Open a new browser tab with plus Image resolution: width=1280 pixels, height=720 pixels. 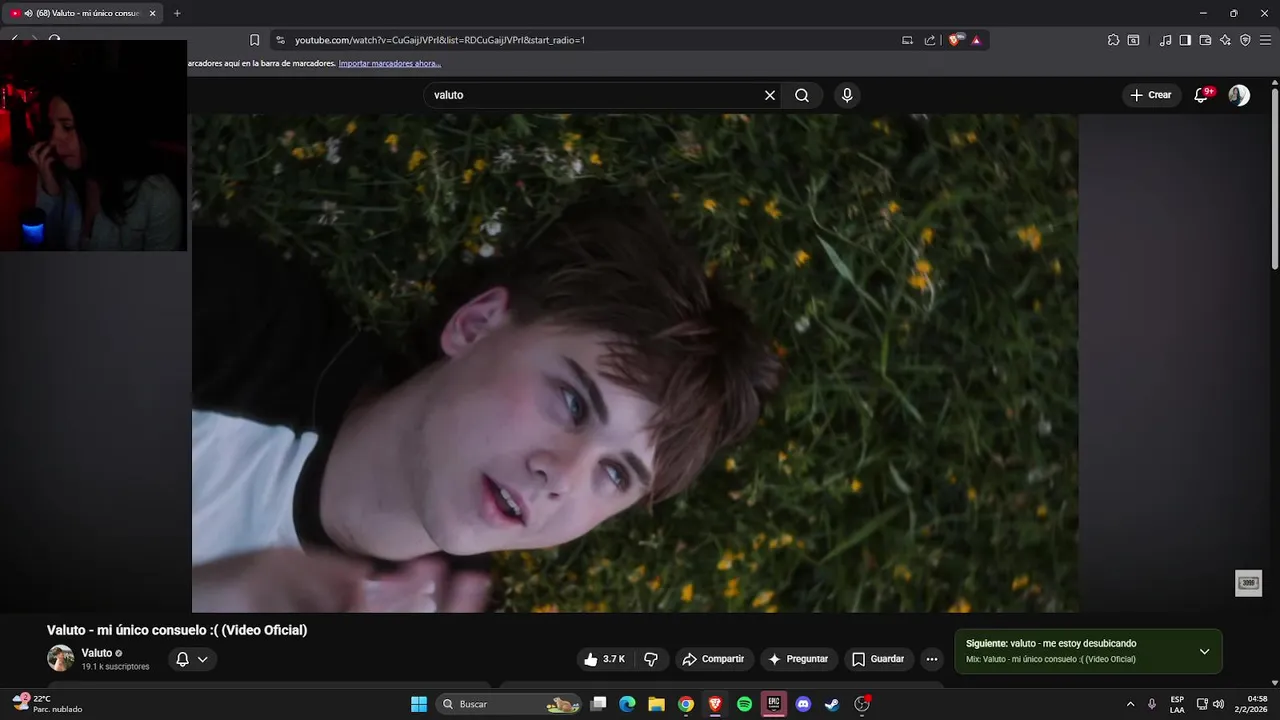tap(177, 13)
